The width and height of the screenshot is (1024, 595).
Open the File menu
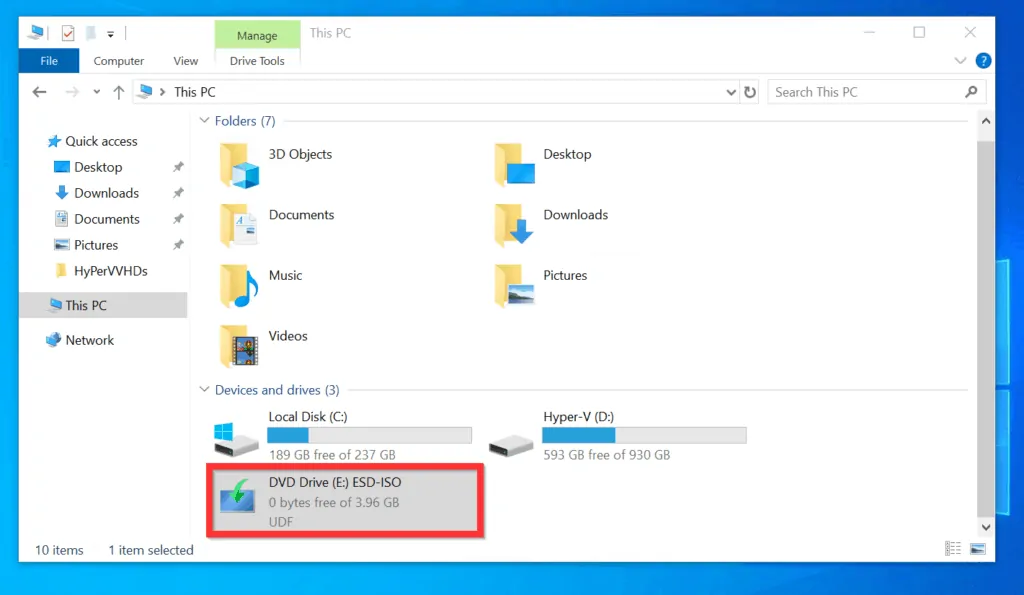[48, 61]
